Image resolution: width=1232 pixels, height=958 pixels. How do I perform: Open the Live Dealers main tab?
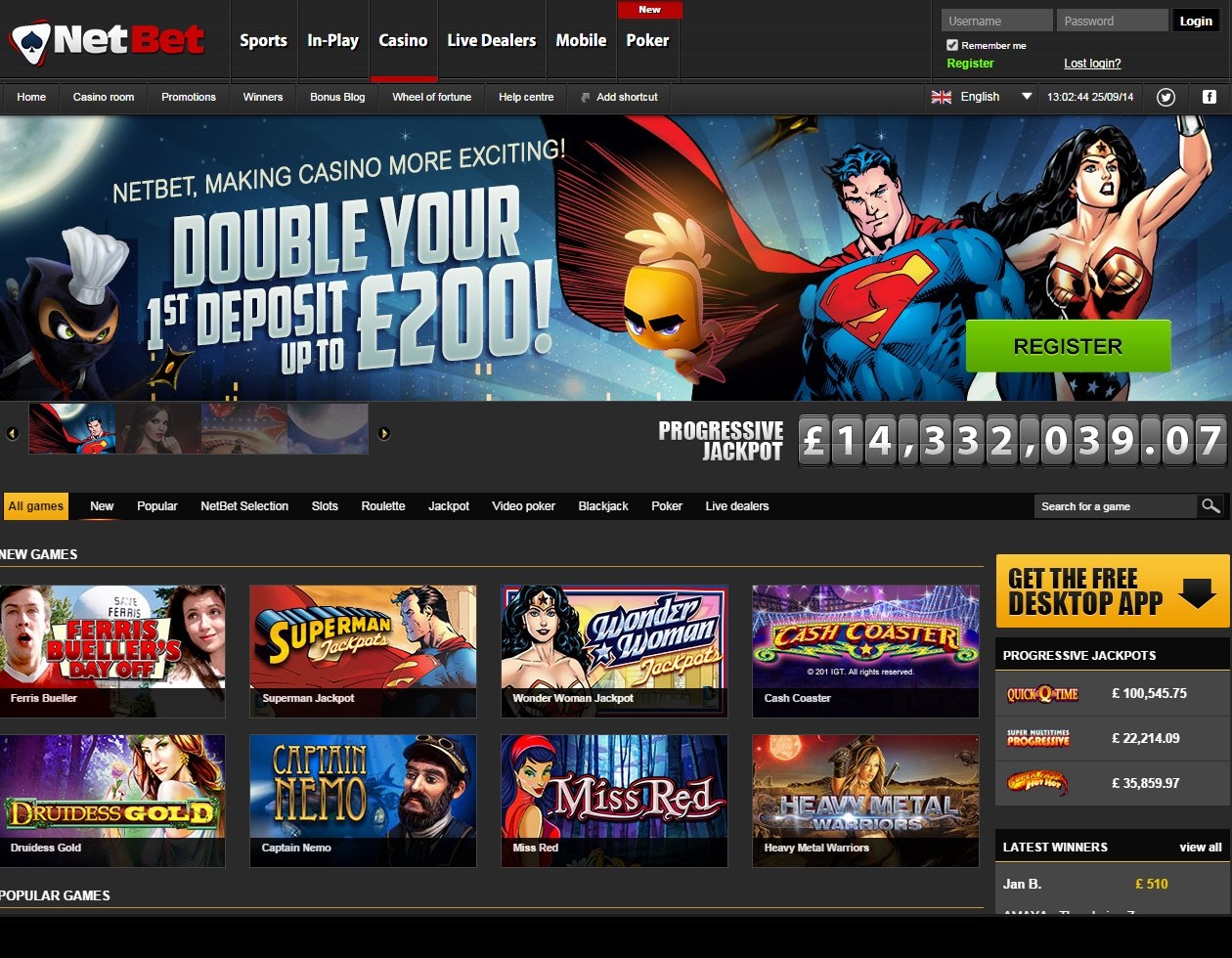(x=491, y=41)
